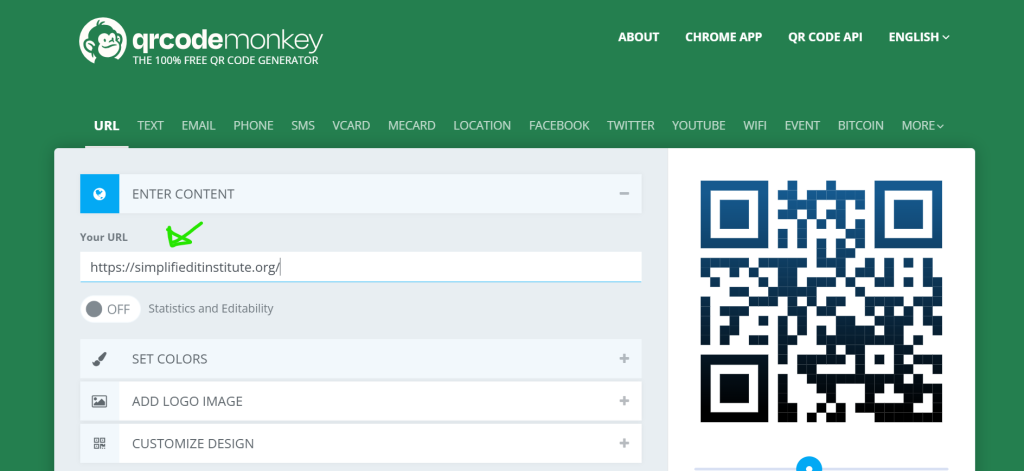This screenshot has width=1024, height=471.
Task: Go to the QR Code API link
Action: click(824, 37)
